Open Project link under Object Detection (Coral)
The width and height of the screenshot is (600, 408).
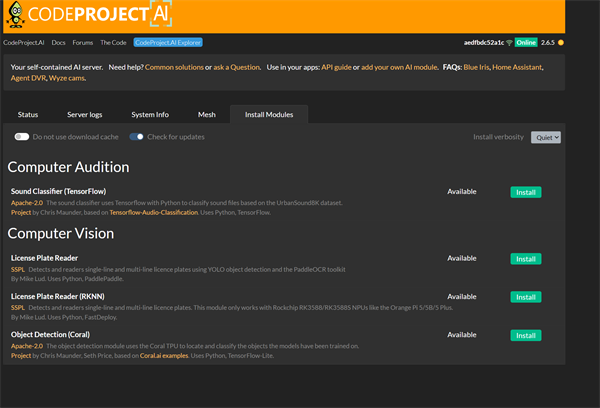(x=21, y=356)
